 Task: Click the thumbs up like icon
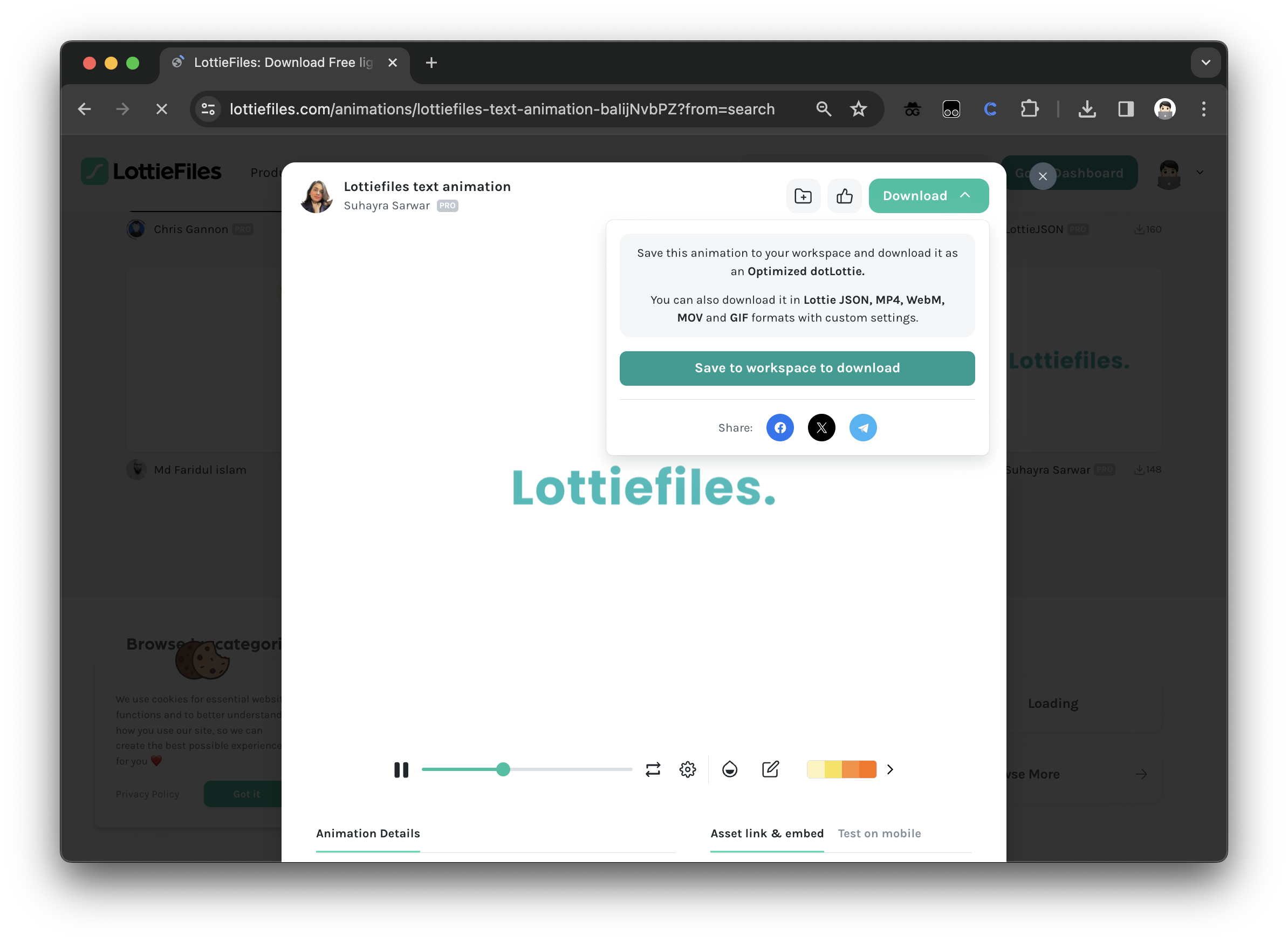[845, 195]
